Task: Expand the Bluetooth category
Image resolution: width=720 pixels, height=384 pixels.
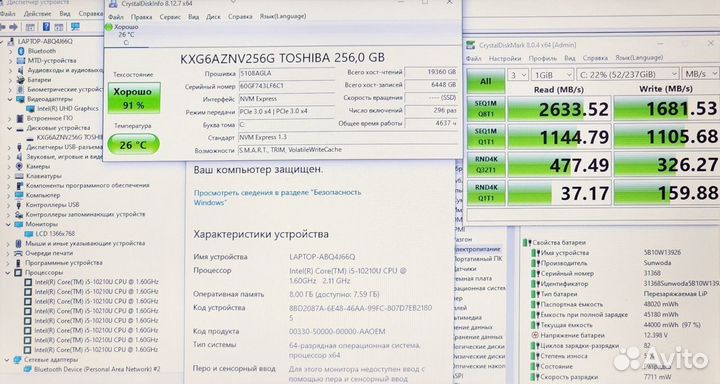Action: (11, 51)
